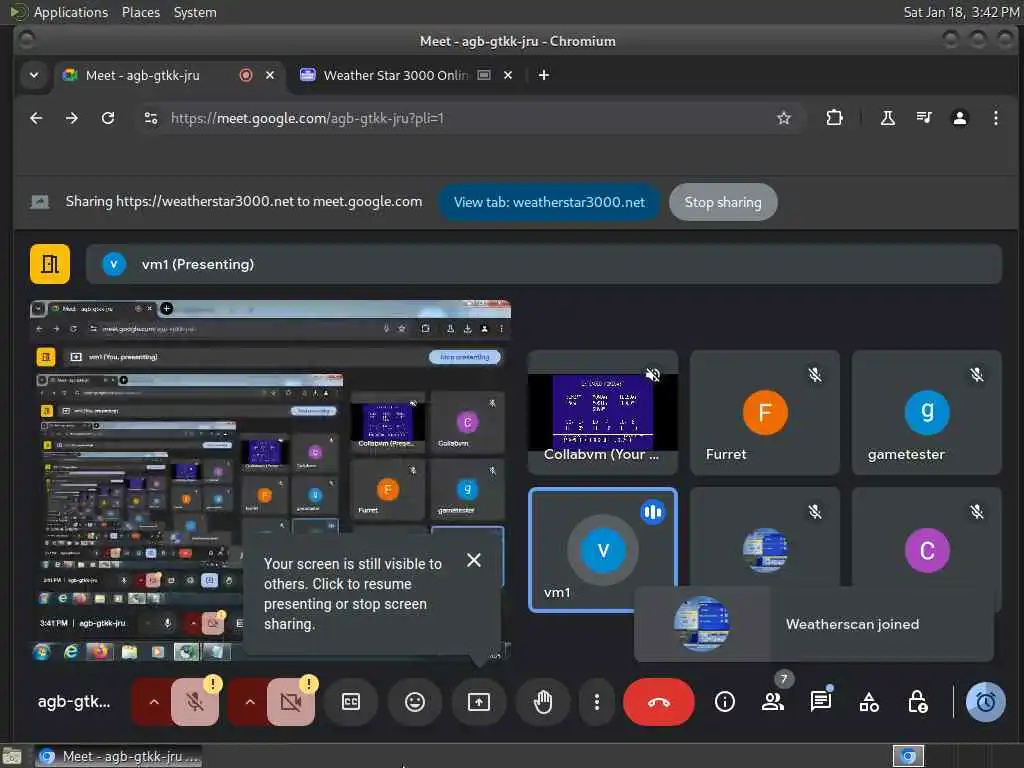Open the activities shapes icon
The width and height of the screenshot is (1024, 768).
coord(869,702)
